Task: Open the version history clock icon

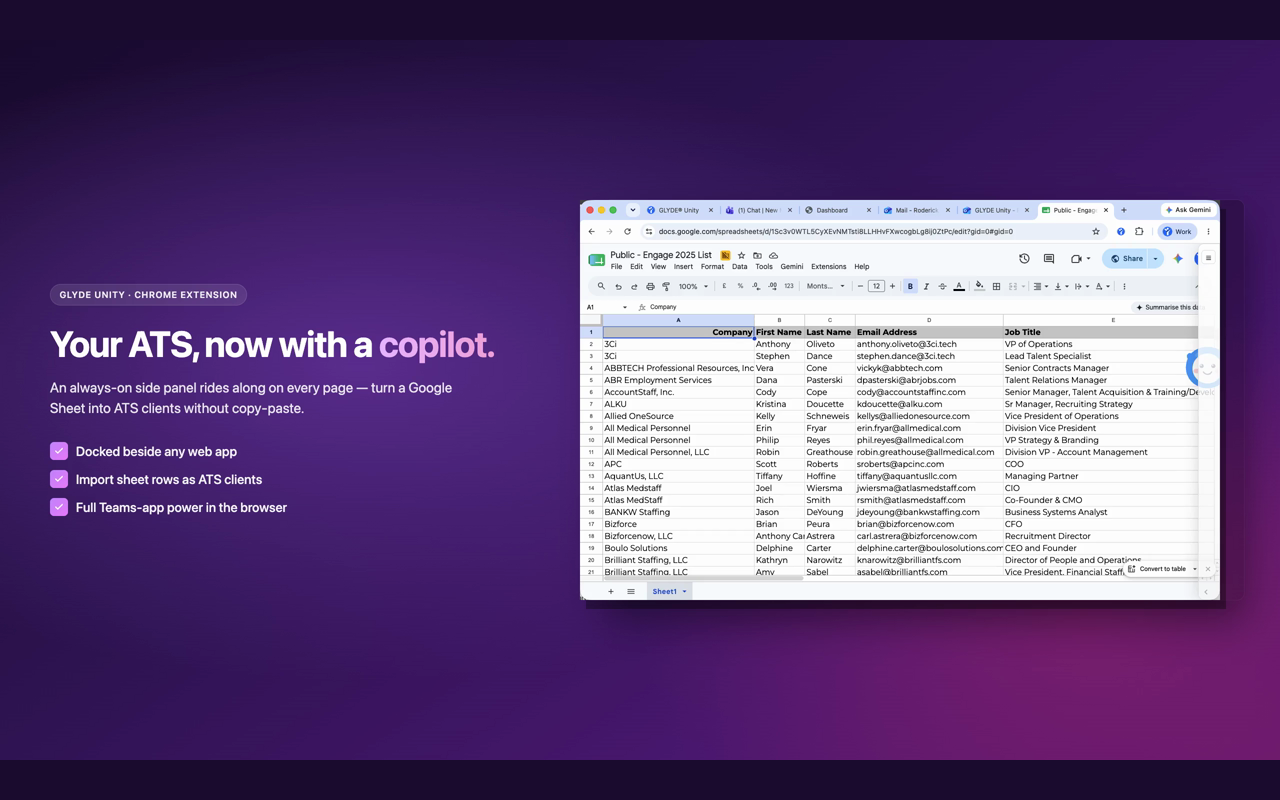Action: click(1024, 259)
